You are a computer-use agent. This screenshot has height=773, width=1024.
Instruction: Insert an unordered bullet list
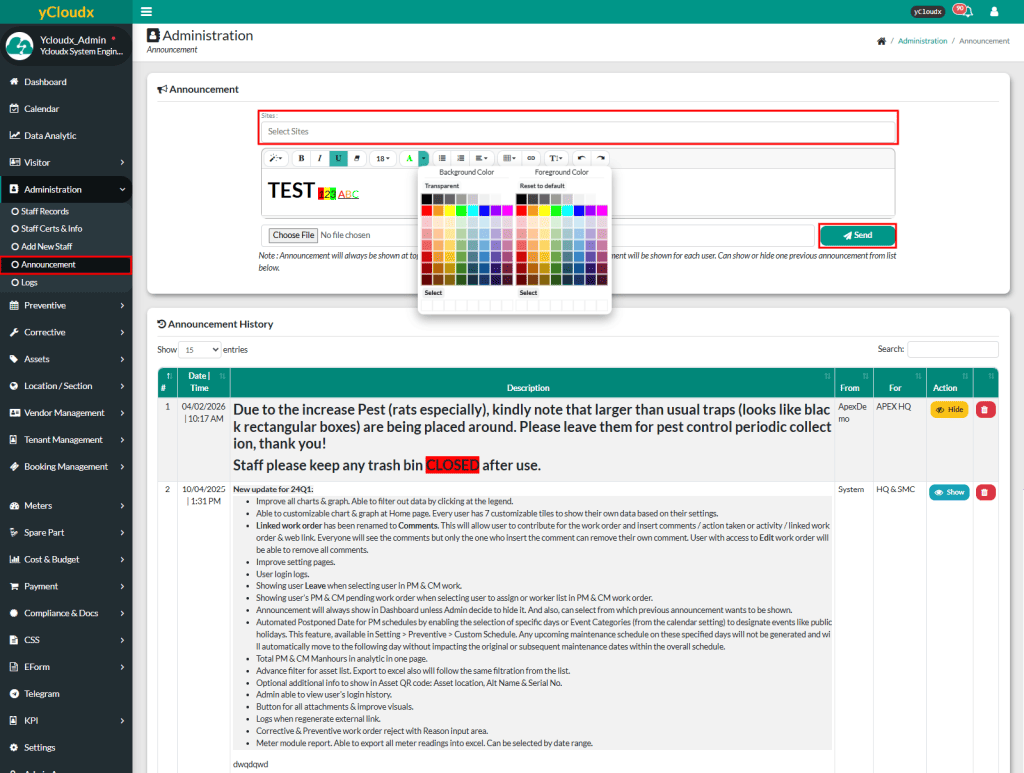pos(442,158)
